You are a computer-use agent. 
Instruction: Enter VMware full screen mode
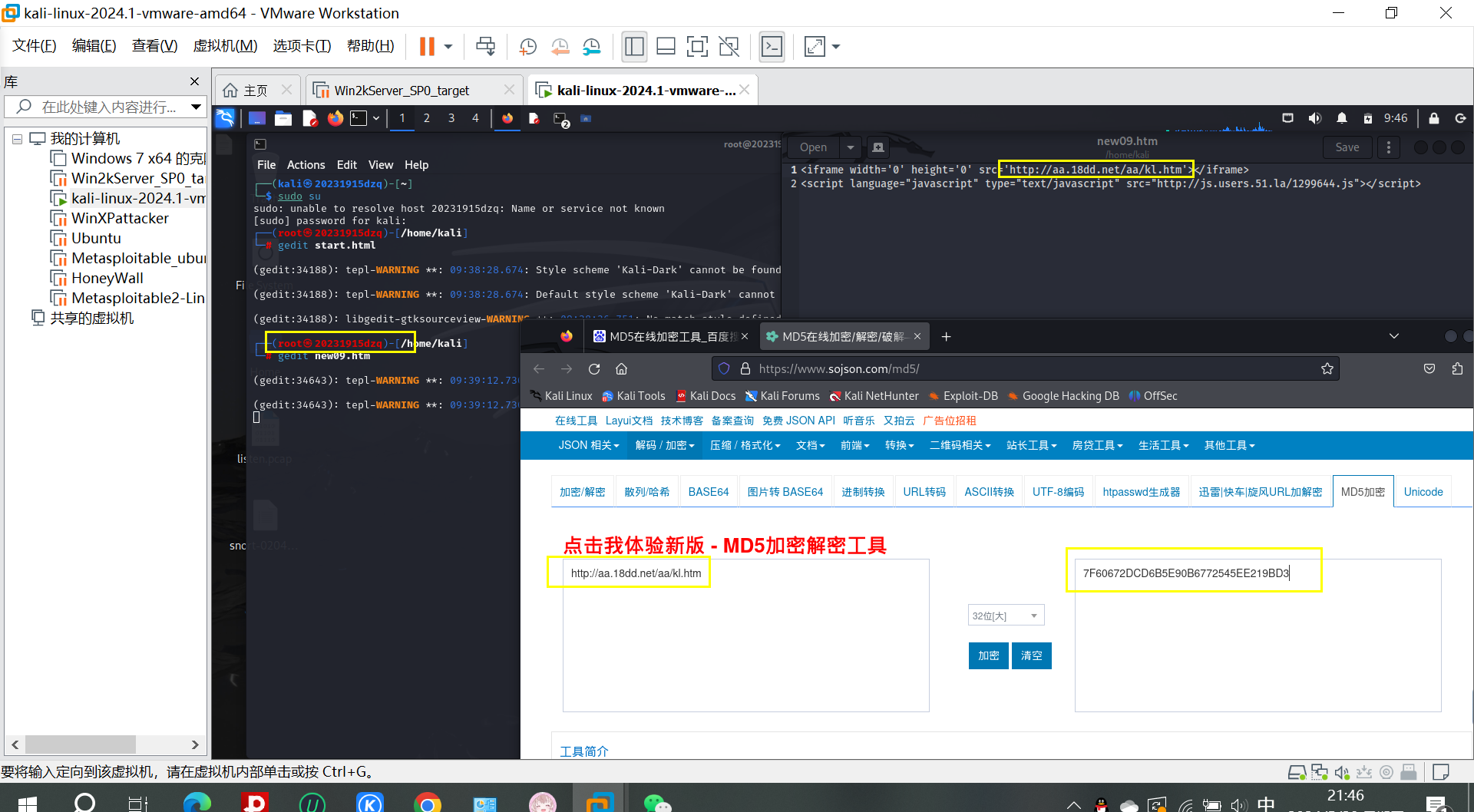[x=697, y=47]
